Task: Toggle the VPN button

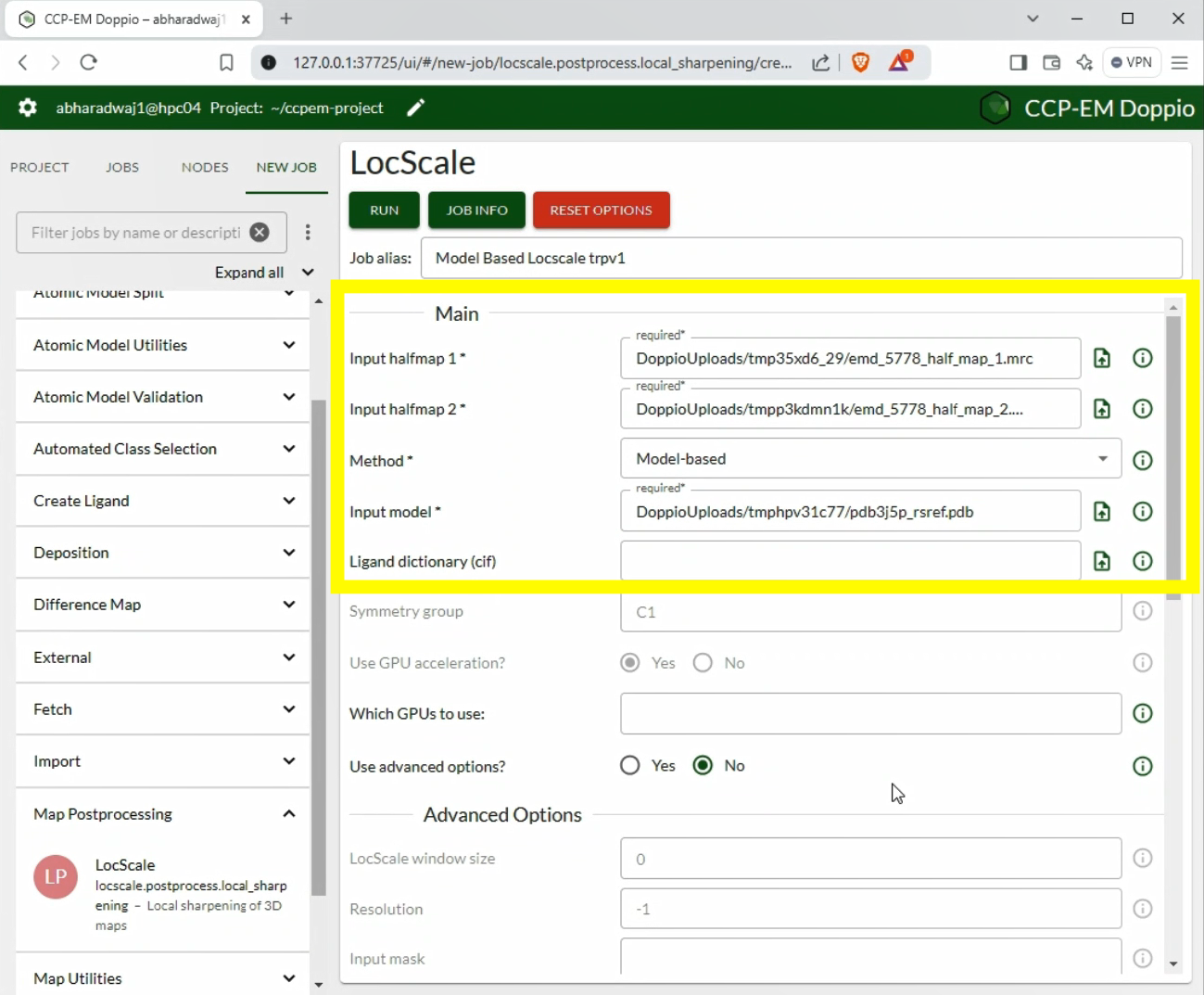Action: [1132, 62]
